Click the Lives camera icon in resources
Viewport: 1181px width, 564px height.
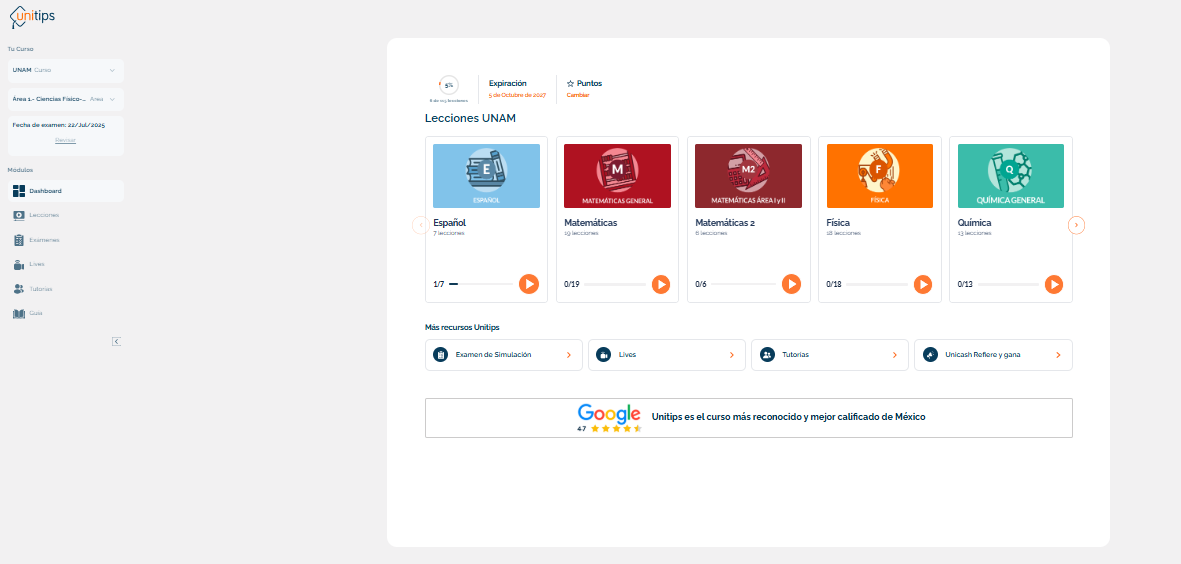click(x=603, y=355)
